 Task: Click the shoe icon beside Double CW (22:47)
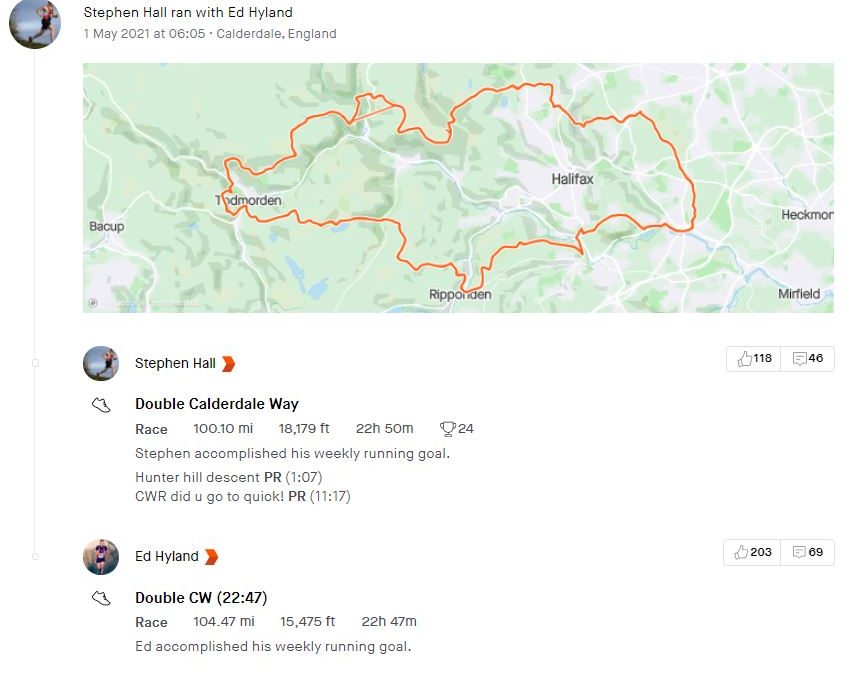coord(101,598)
